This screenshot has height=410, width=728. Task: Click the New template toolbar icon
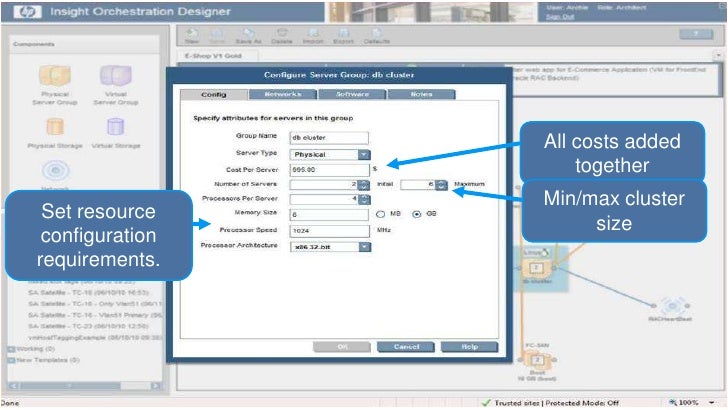click(x=192, y=33)
